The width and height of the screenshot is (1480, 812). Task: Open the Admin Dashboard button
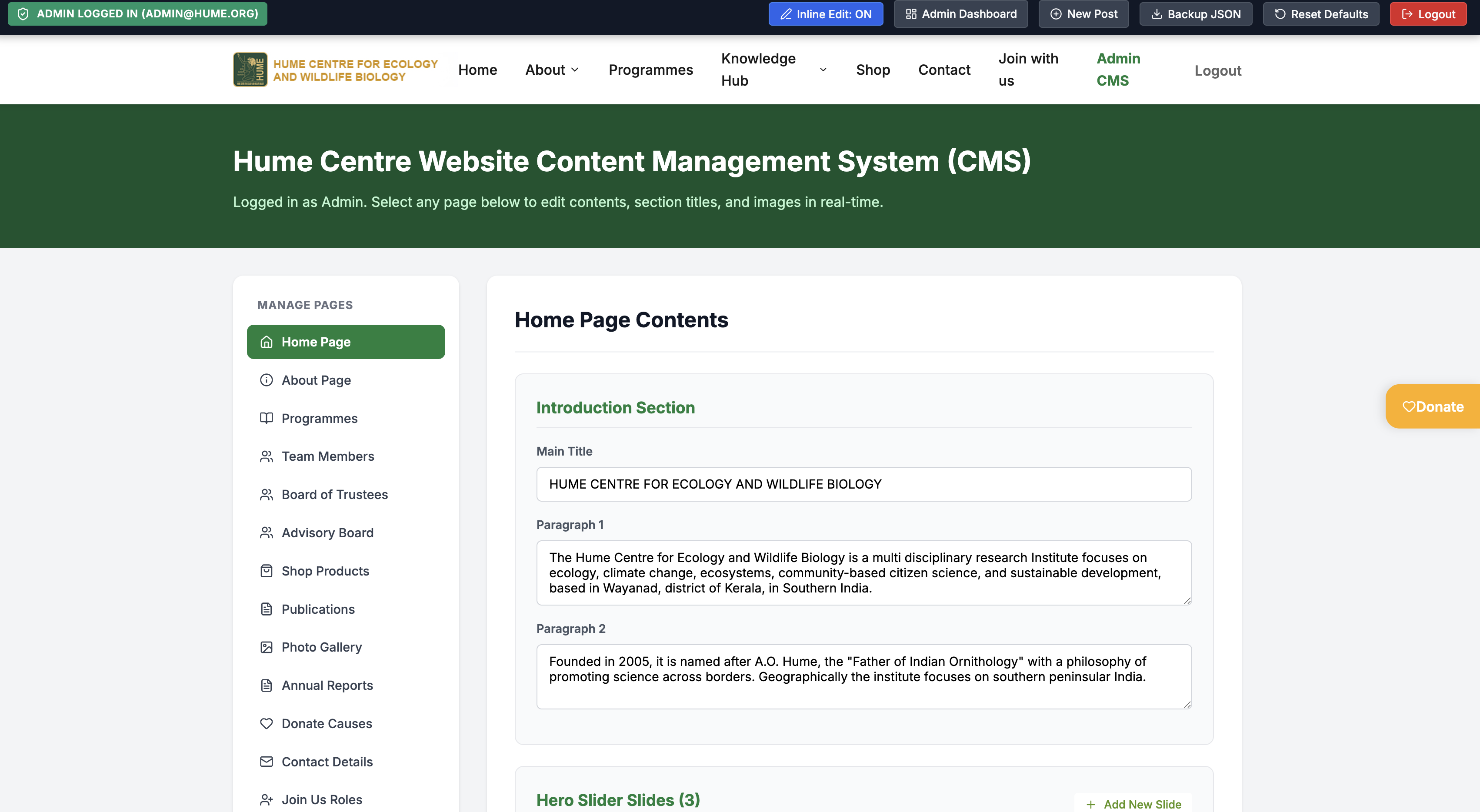[960, 14]
